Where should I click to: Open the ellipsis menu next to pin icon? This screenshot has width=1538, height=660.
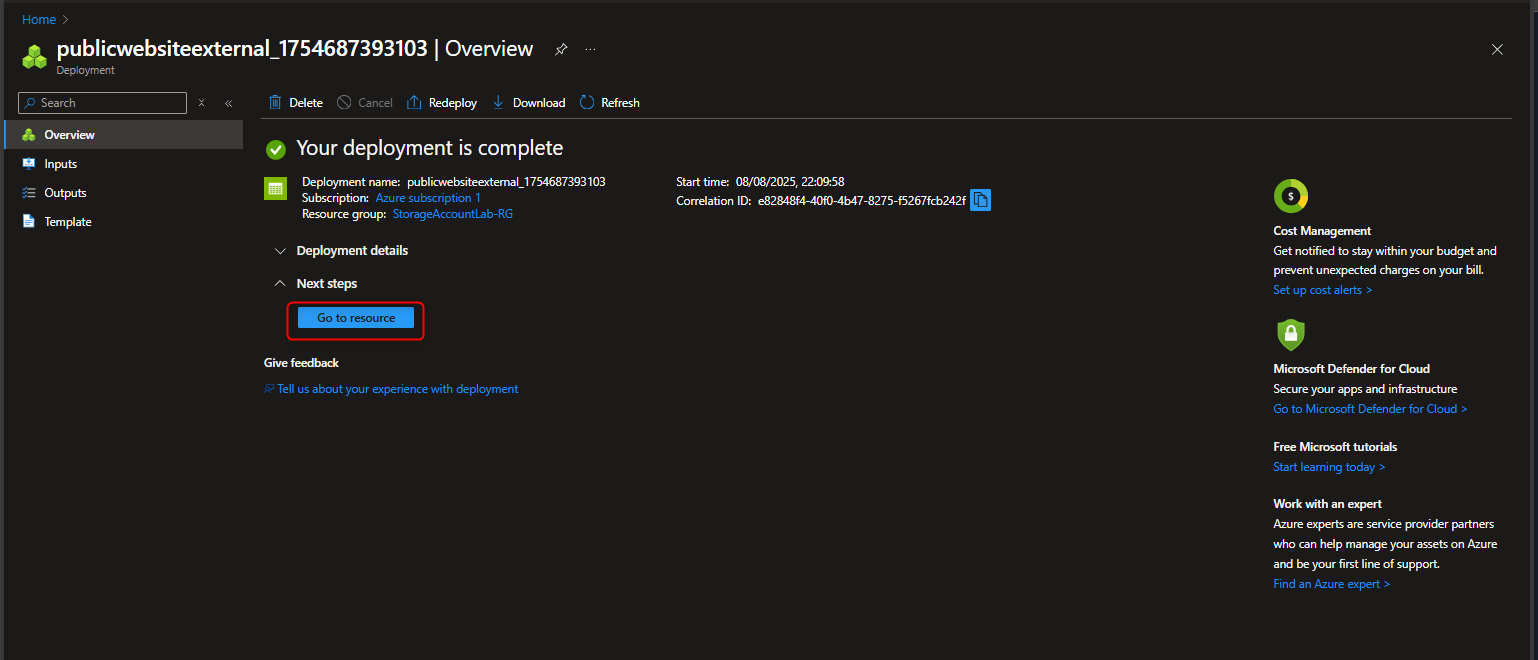pos(590,49)
